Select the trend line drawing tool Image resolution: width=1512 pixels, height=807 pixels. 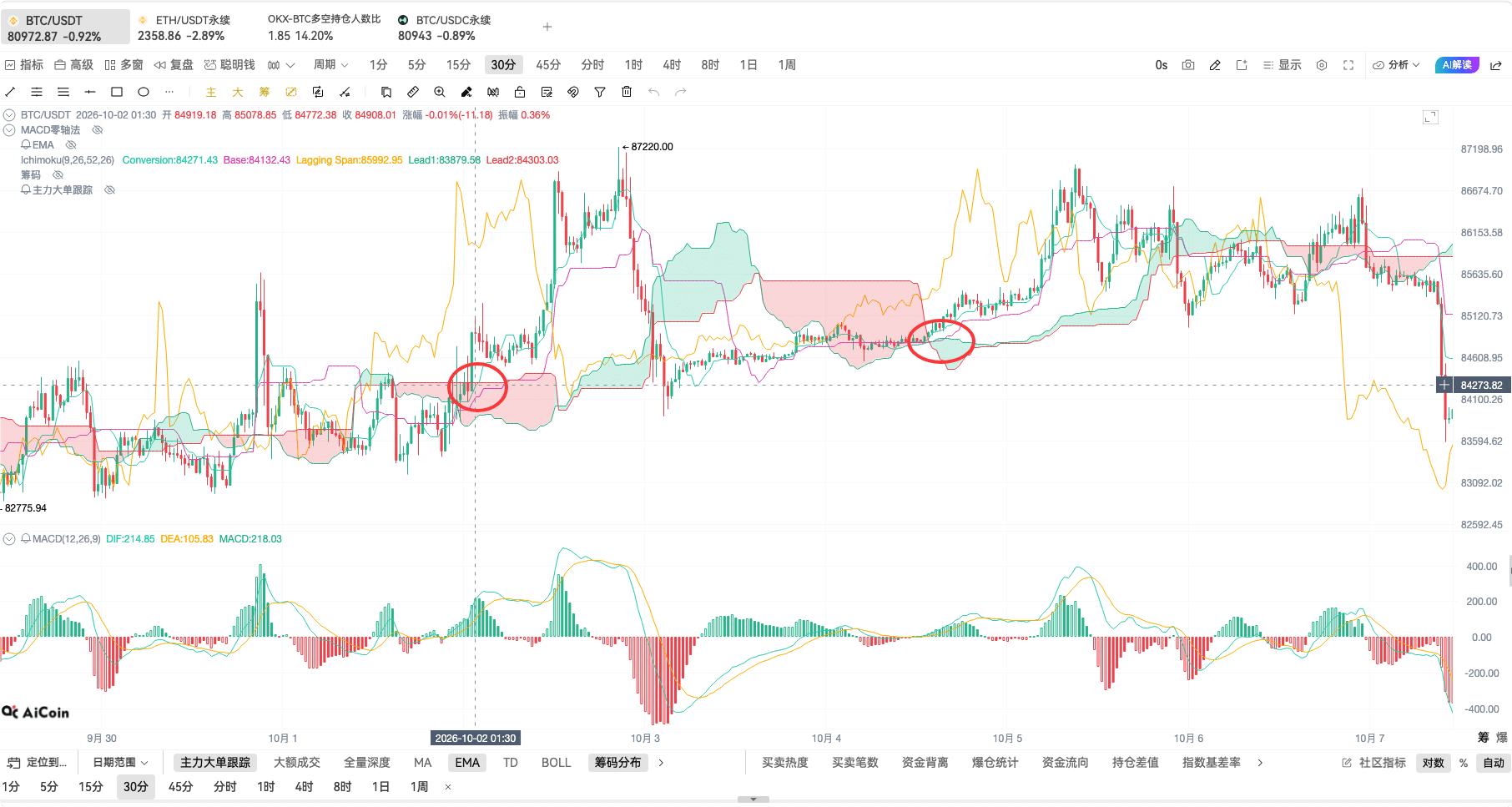pyautogui.click(x=10, y=92)
